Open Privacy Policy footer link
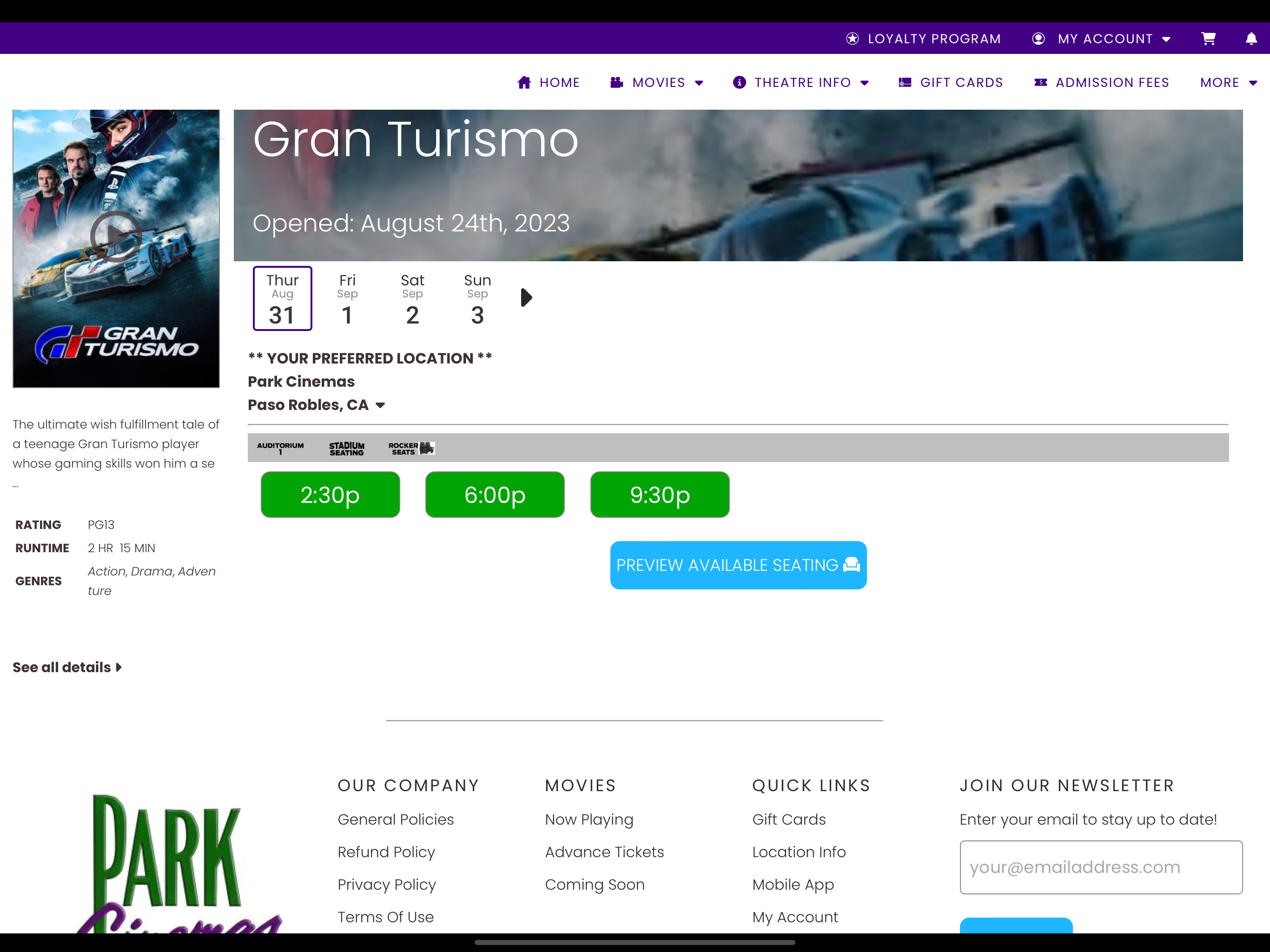 tap(387, 884)
